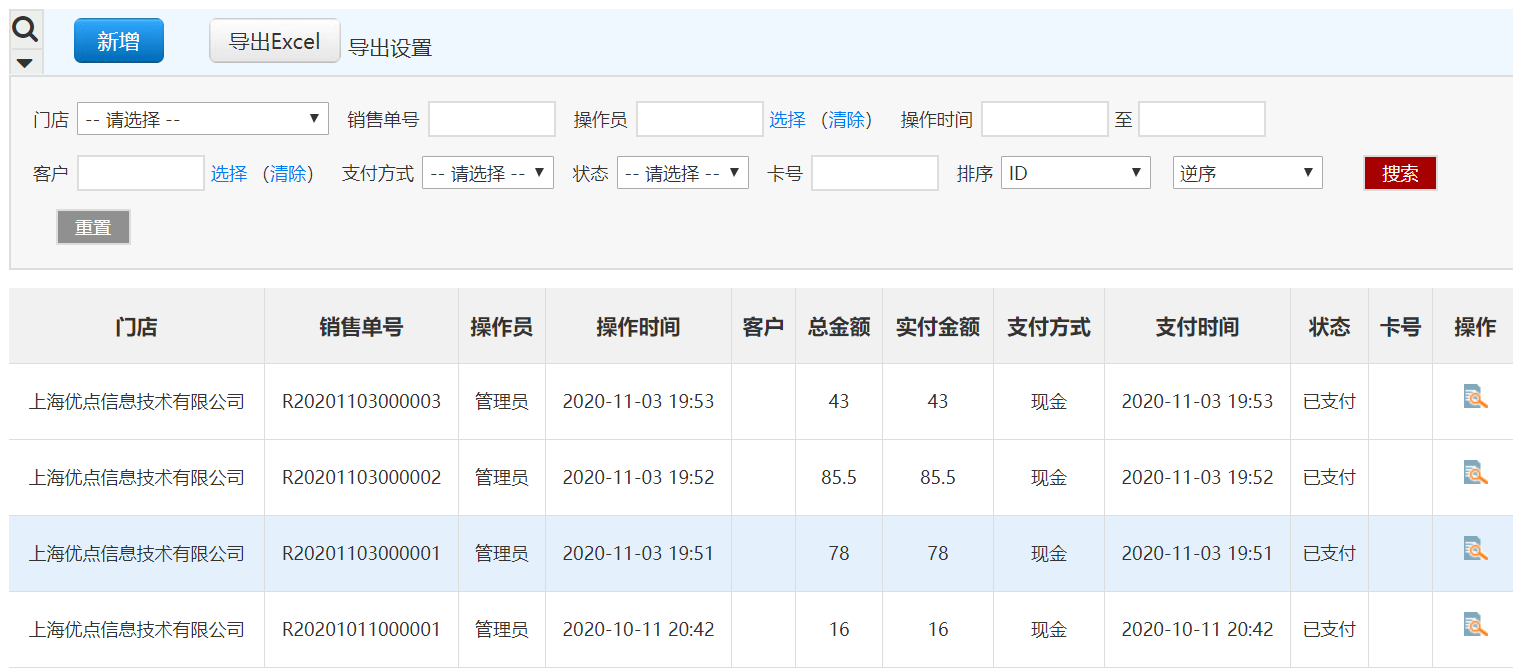Click 现金 in the R20201103000001 row

[1049, 553]
